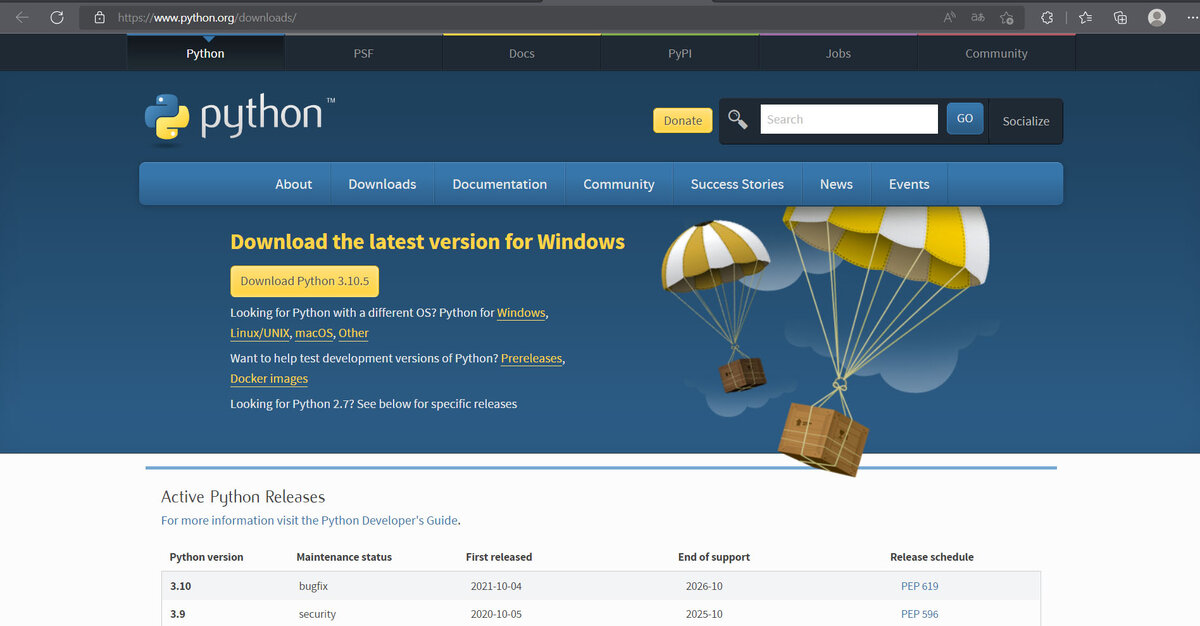Click the 2020-10-05 first released date
This screenshot has width=1200, height=626.
(x=496, y=614)
